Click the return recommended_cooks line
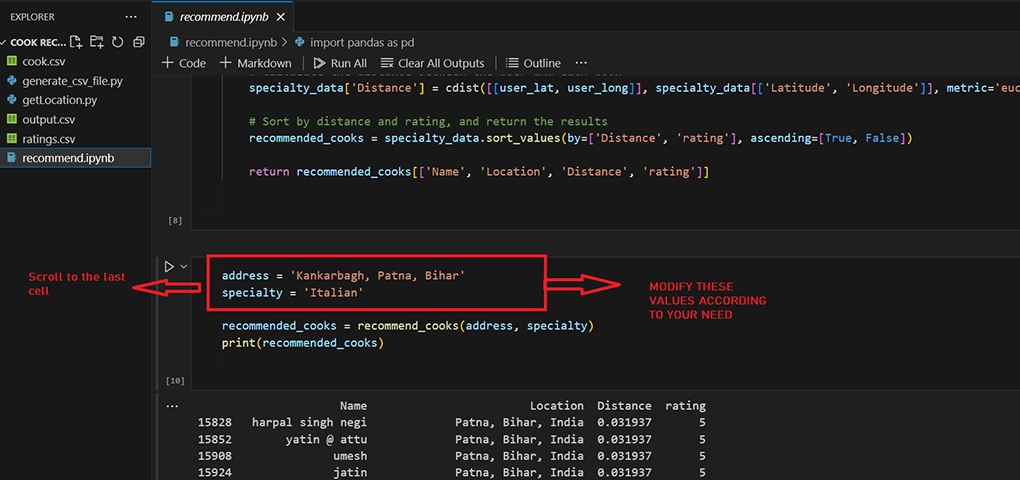Screen dimensions: 1020x480 [x=479, y=172]
